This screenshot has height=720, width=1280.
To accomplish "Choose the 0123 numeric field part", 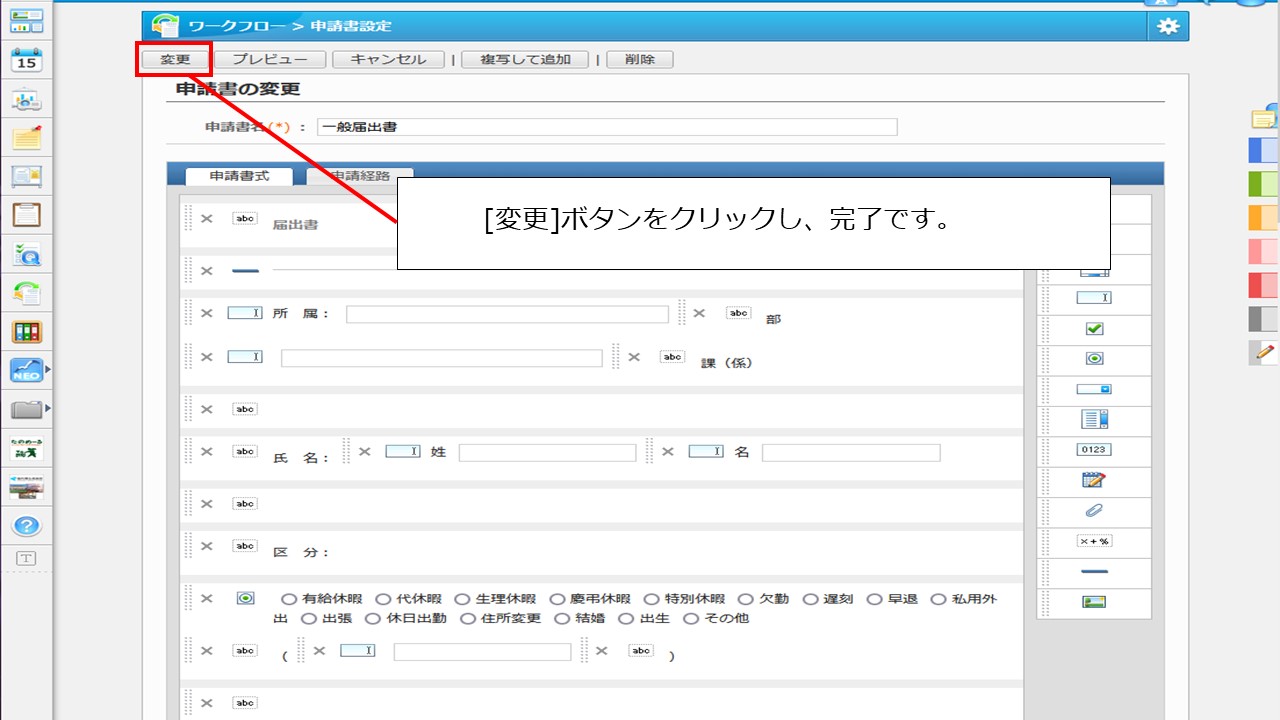I will pyautogui.click(x=1094, y=450).
